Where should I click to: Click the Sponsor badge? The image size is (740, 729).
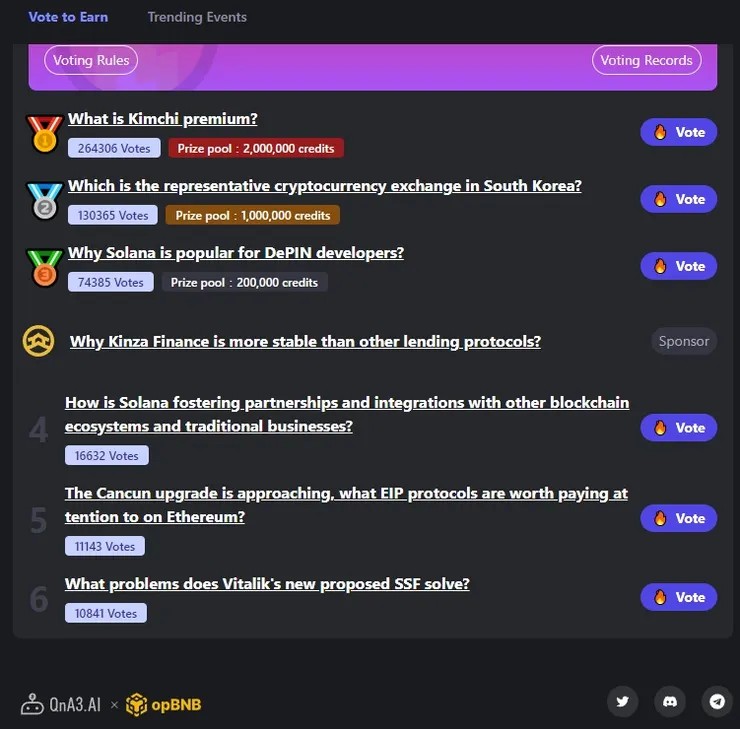tap(684, 341)
